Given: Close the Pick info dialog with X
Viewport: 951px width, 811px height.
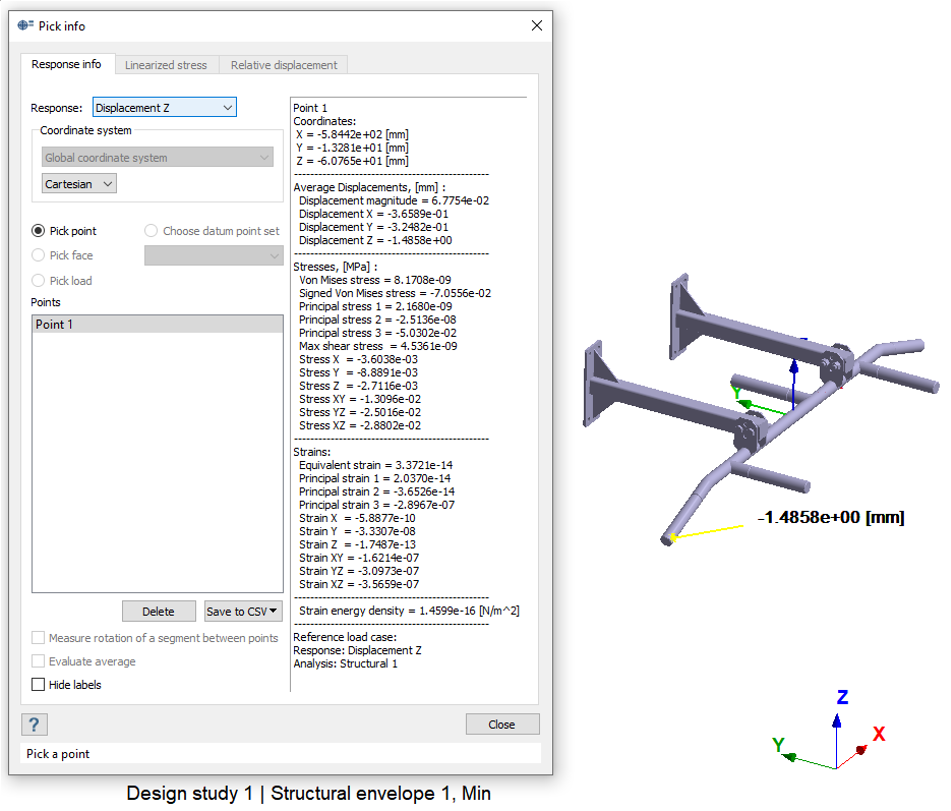Looking at the screenshot, I should (537, 26).
